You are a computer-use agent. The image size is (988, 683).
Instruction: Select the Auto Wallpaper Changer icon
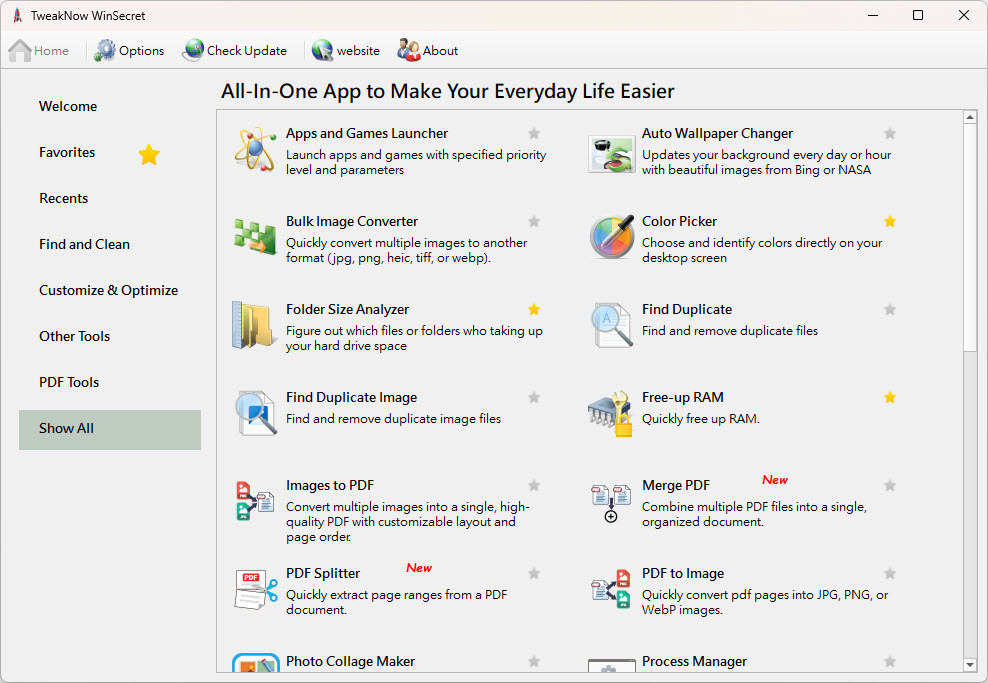[611, 152]
